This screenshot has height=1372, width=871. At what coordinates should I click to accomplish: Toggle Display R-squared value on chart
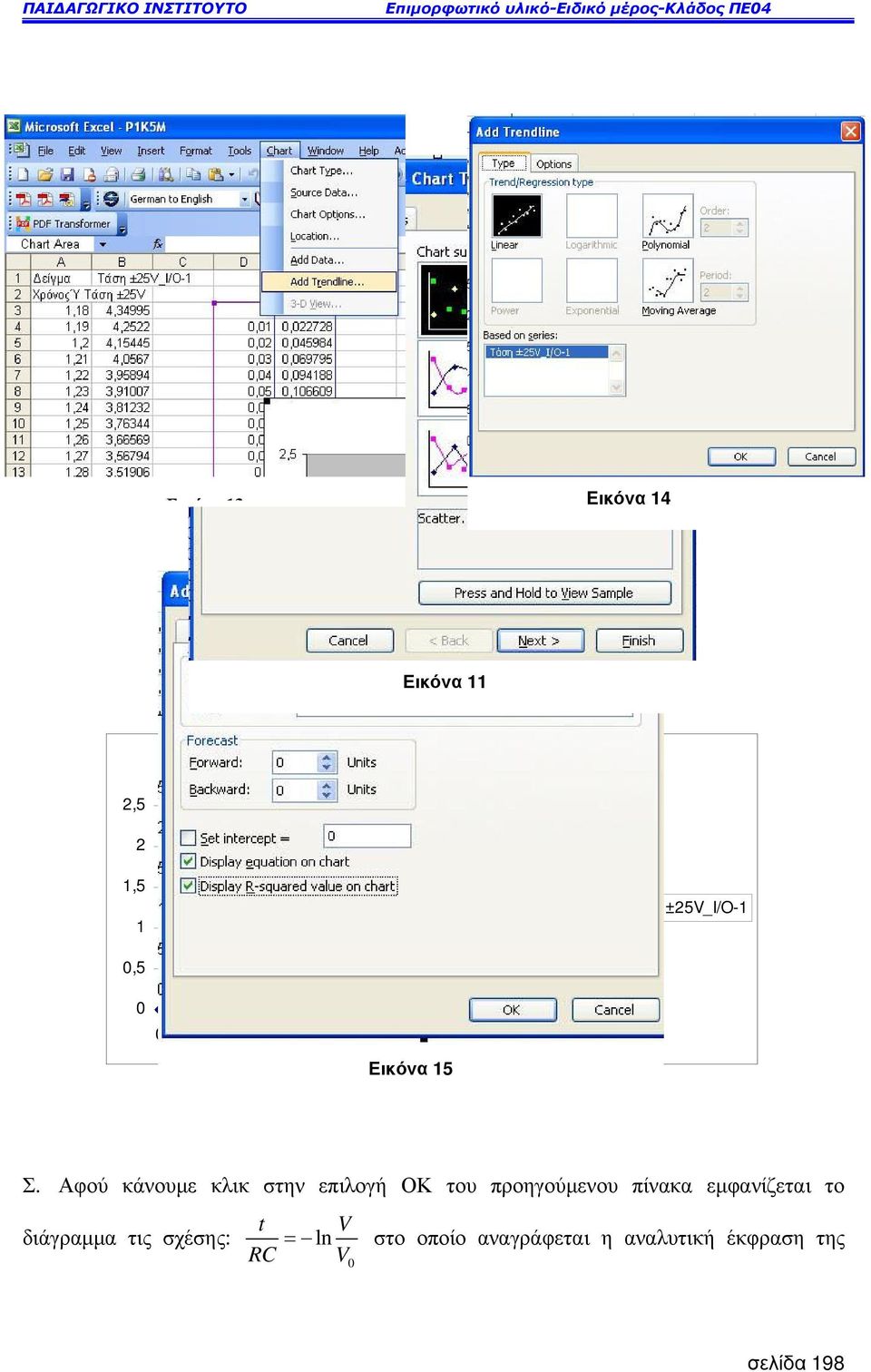click(x=189, y=886)
